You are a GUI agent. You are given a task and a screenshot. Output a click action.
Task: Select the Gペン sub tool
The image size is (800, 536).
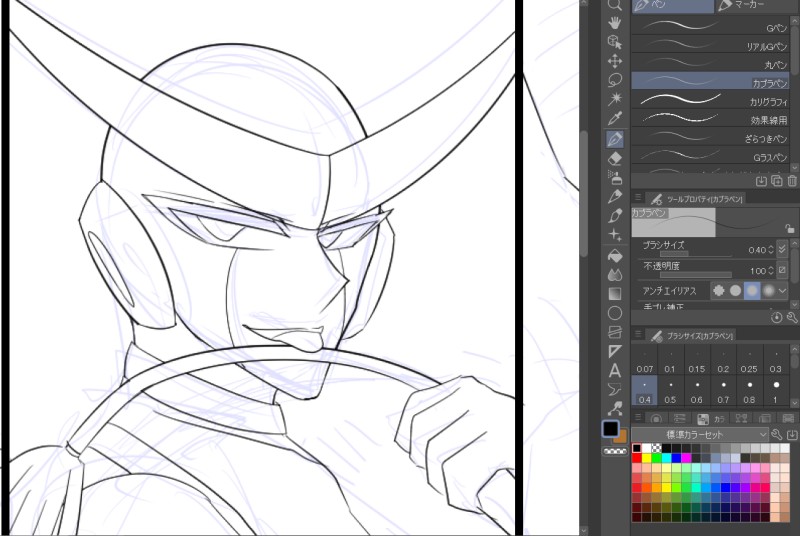710,26
